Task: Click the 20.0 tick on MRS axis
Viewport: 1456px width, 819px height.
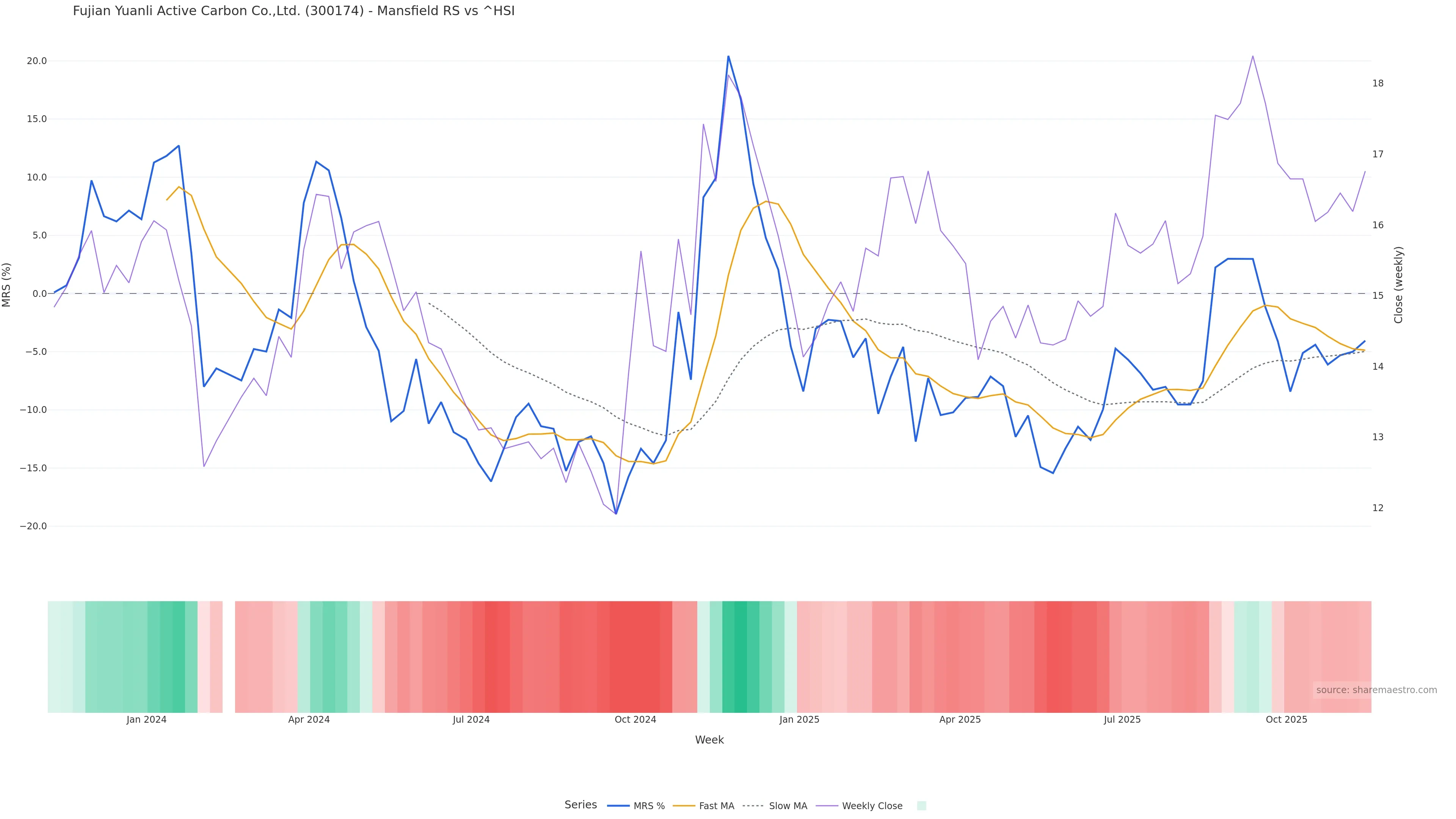Action: [36, 61]
